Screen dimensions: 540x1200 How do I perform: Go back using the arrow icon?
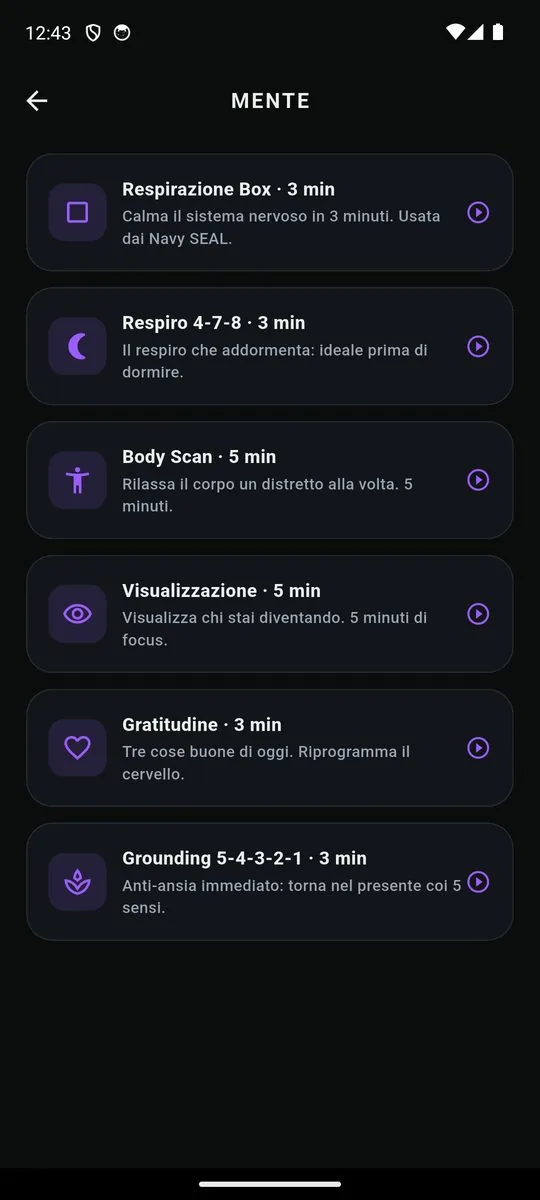click(37, 100)
